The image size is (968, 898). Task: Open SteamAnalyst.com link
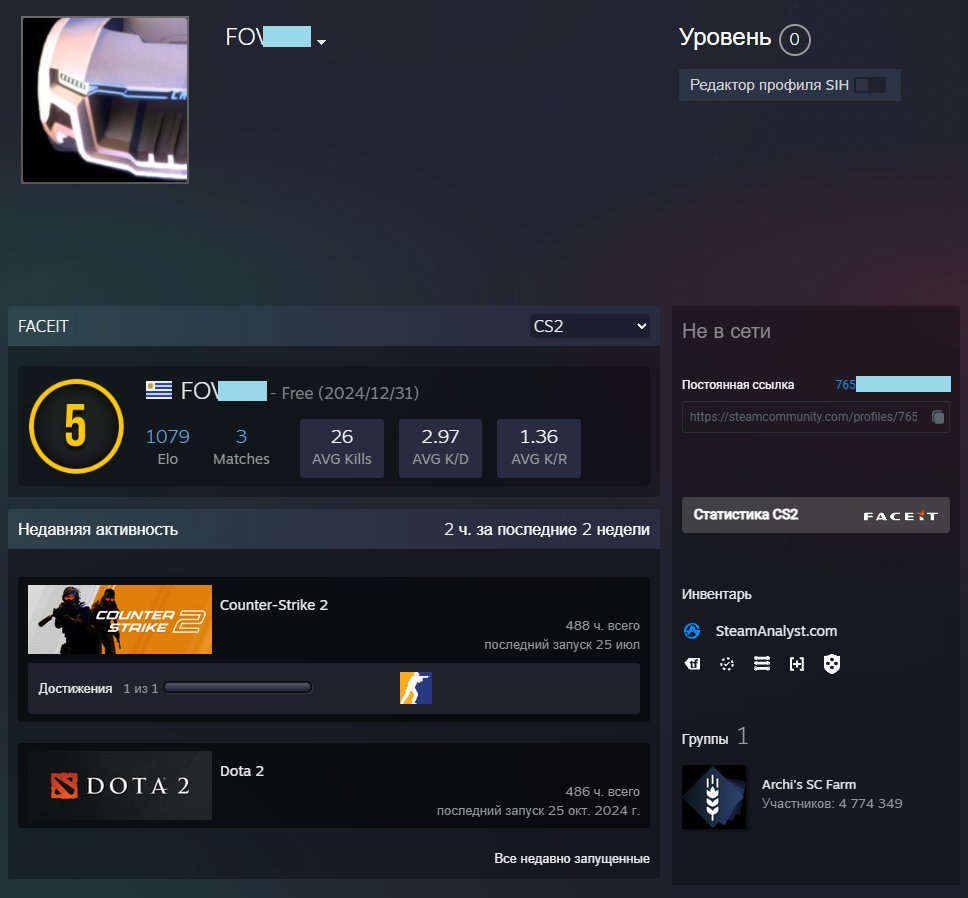coord(776,631)
